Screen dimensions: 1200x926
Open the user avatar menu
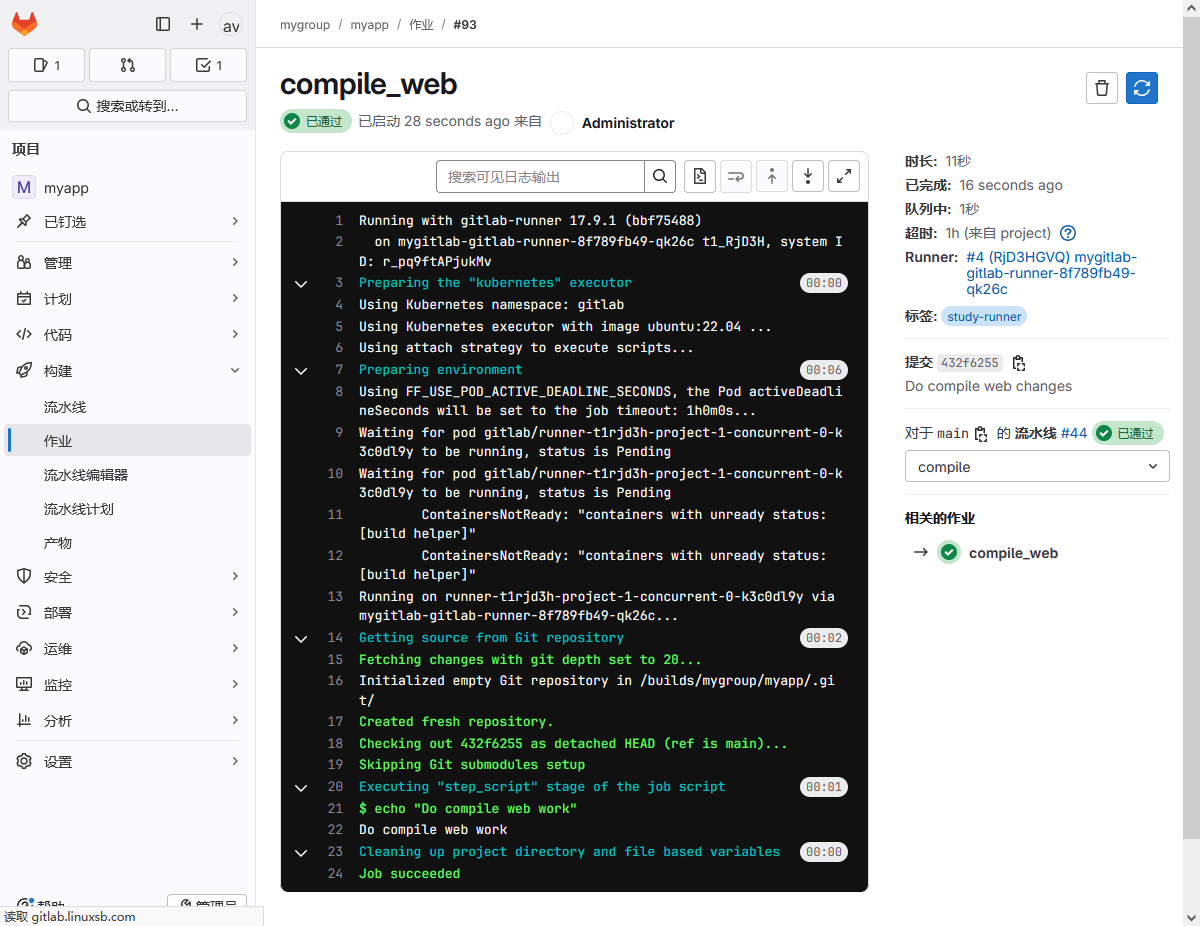click(231, 25)
